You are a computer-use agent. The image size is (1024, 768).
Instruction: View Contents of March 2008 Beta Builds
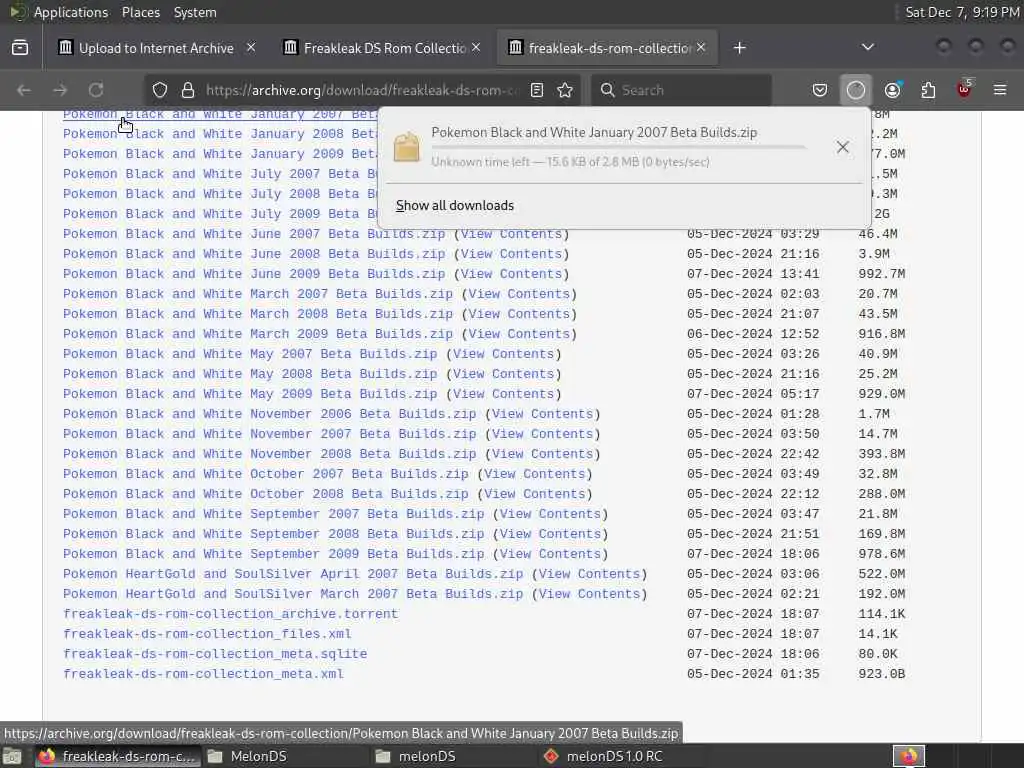(x=519, y=314)
